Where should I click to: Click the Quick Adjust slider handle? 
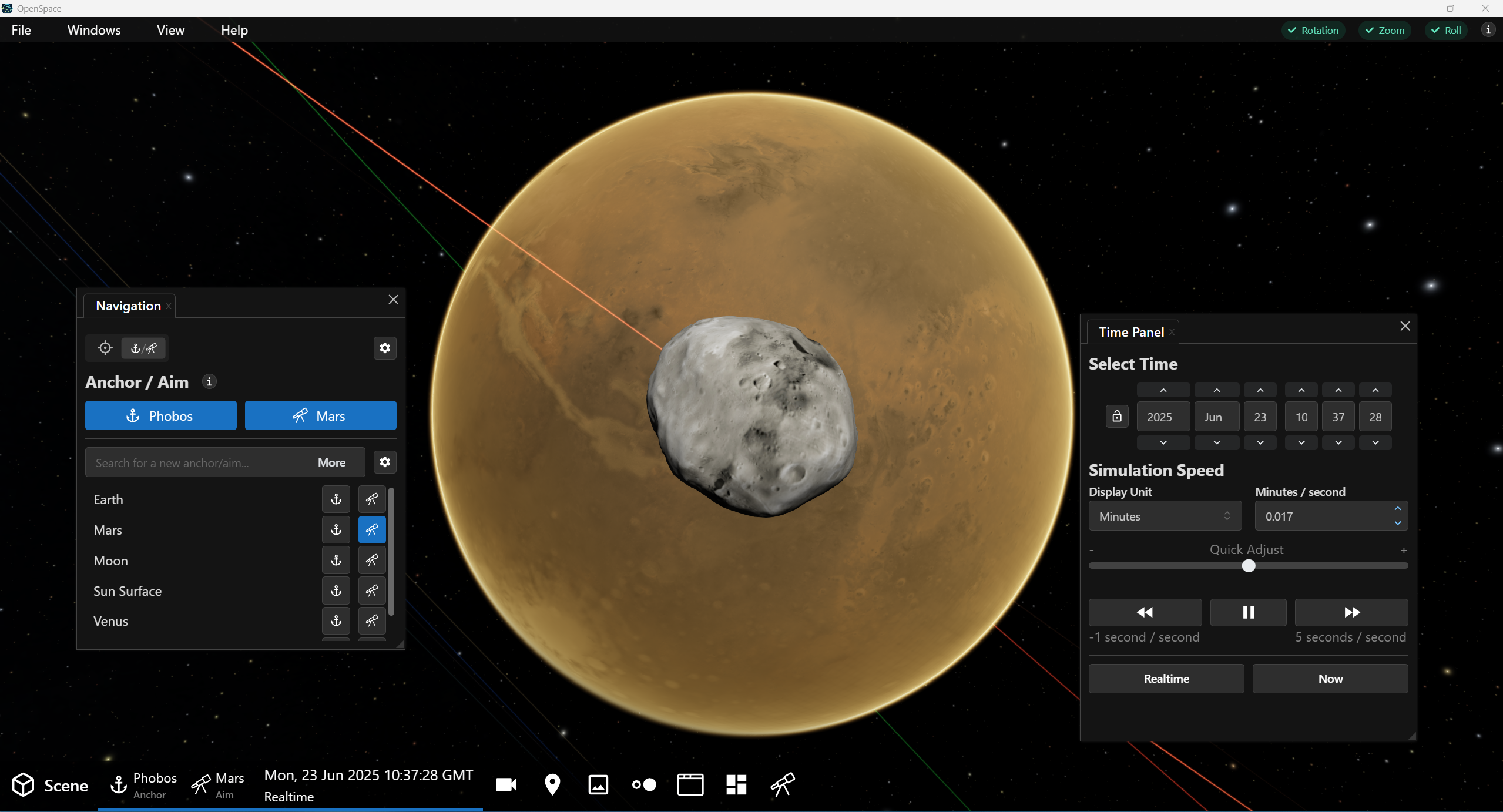(x=1249, y=565)
